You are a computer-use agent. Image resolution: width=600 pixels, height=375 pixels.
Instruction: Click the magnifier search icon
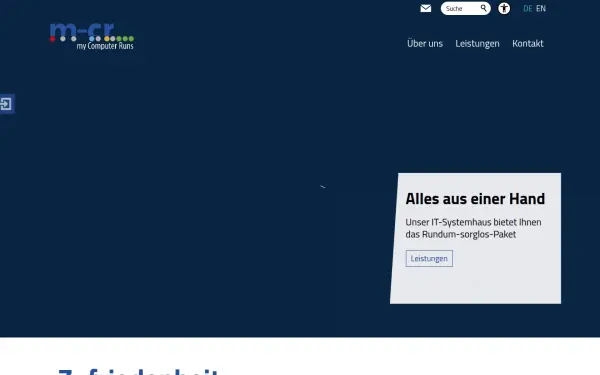(484, 8)
